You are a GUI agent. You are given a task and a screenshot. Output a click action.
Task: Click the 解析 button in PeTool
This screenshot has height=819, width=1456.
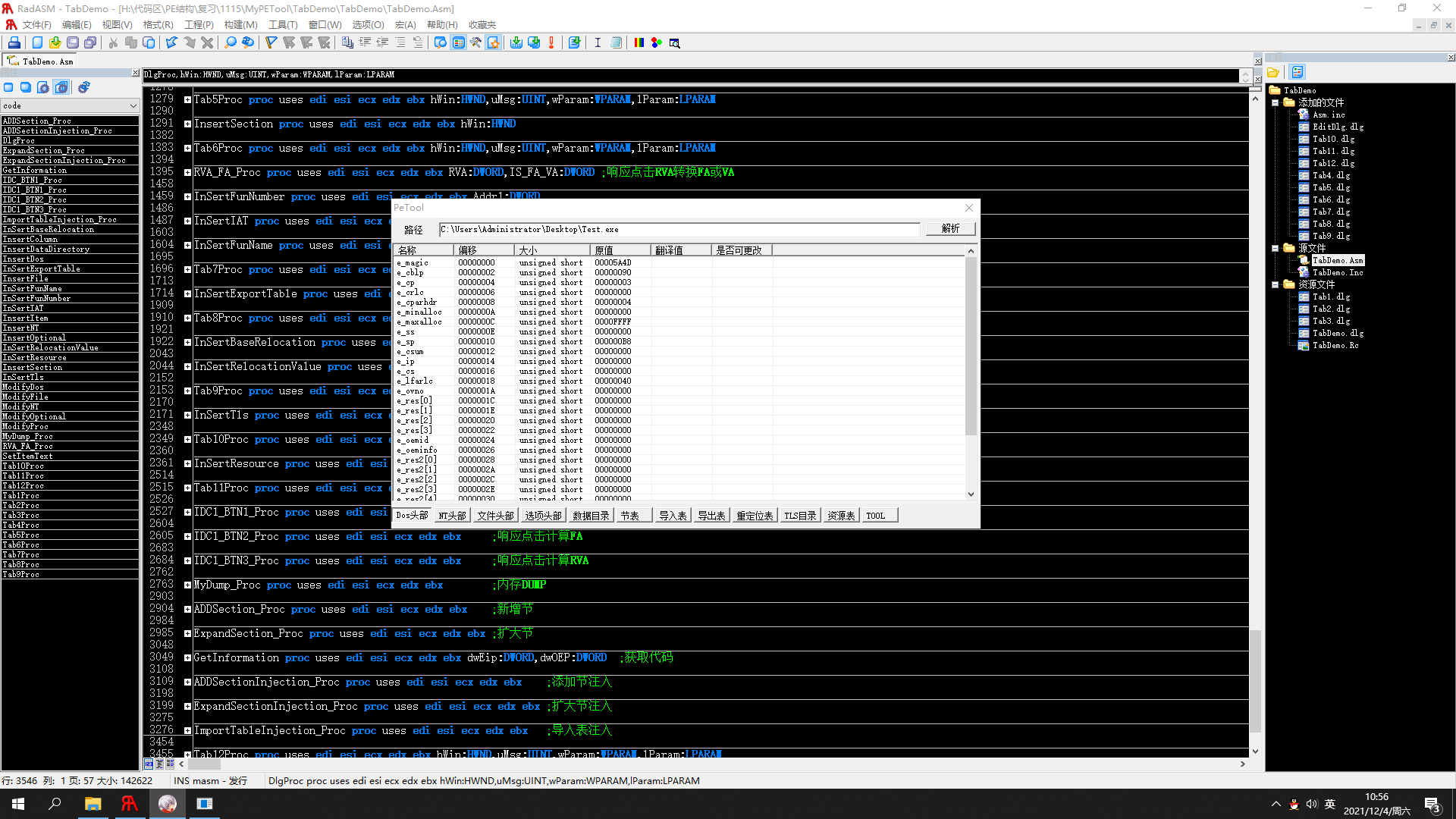950,229
